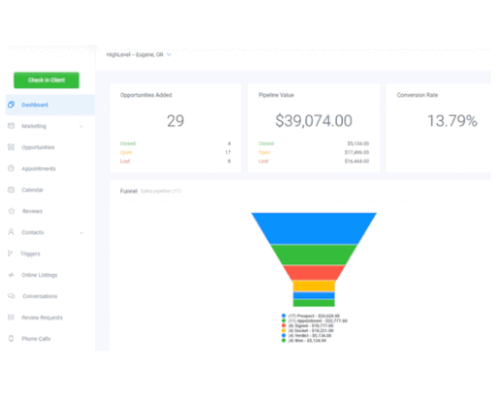Click the yellow Docket legend dot
This screenshot has width=500, height=400.
tap(284, 330)
